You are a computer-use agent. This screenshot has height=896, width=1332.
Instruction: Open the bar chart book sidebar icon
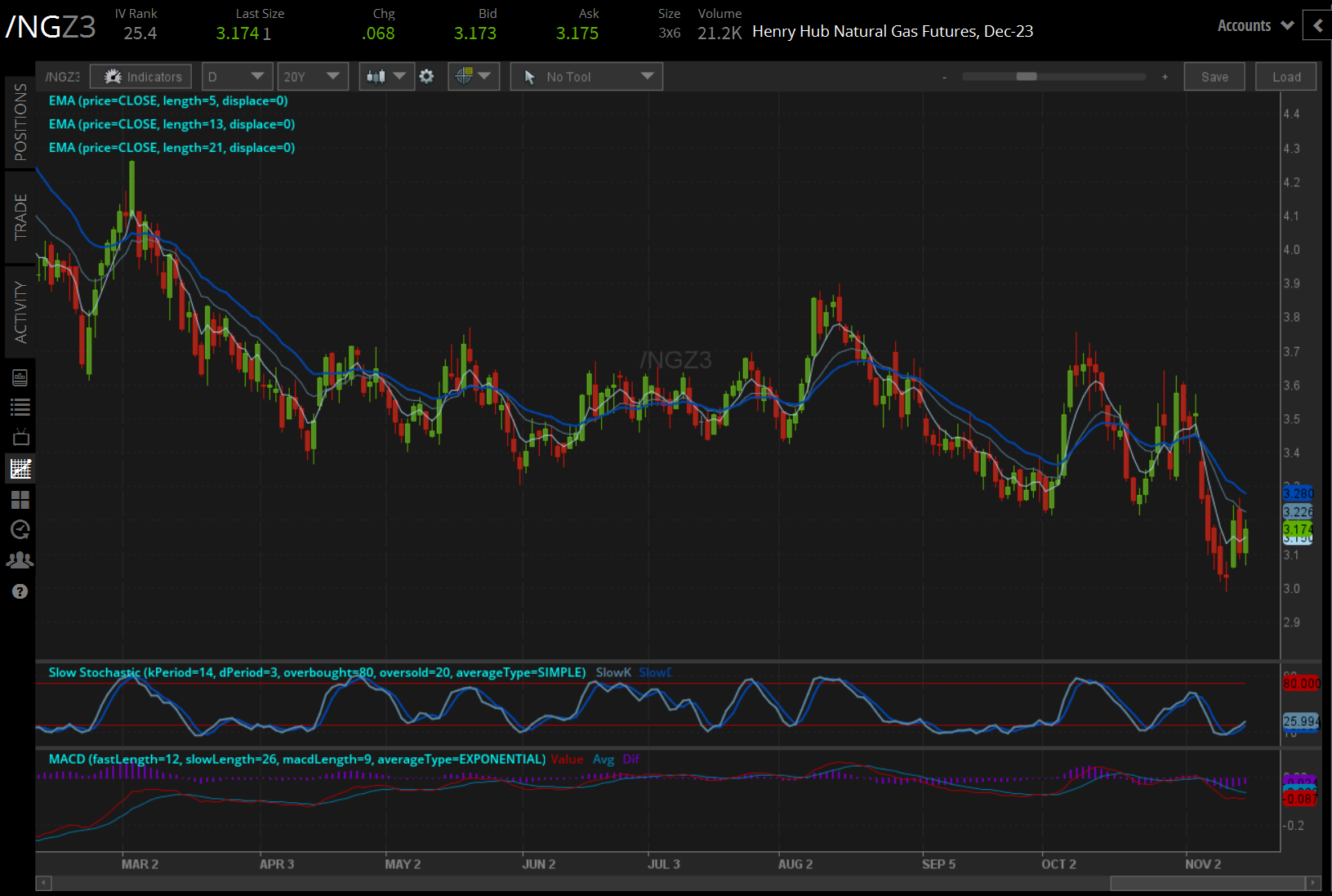pyautogui.click(x=20, y=377)
